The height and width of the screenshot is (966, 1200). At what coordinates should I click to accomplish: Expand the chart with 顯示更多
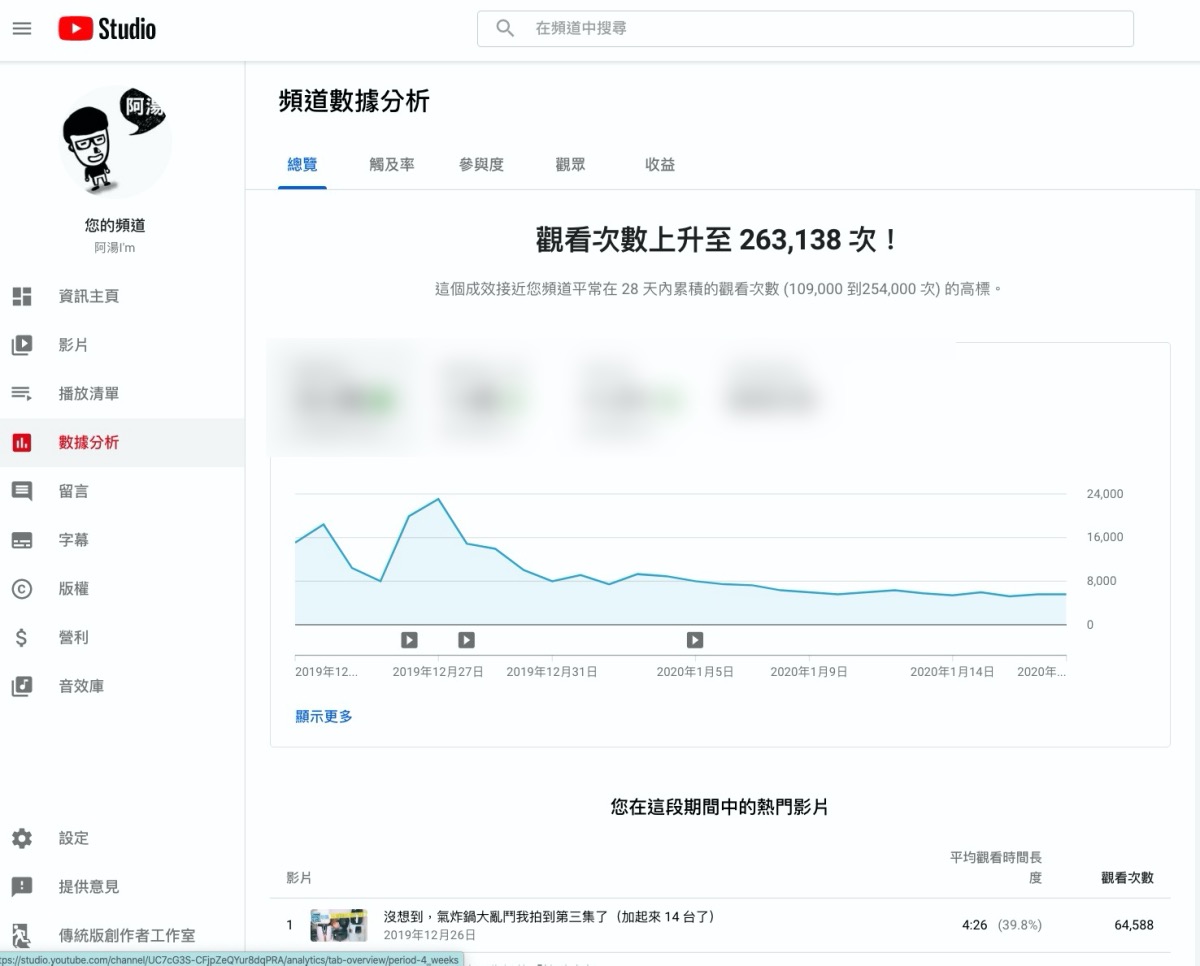[x=324, y=716]
